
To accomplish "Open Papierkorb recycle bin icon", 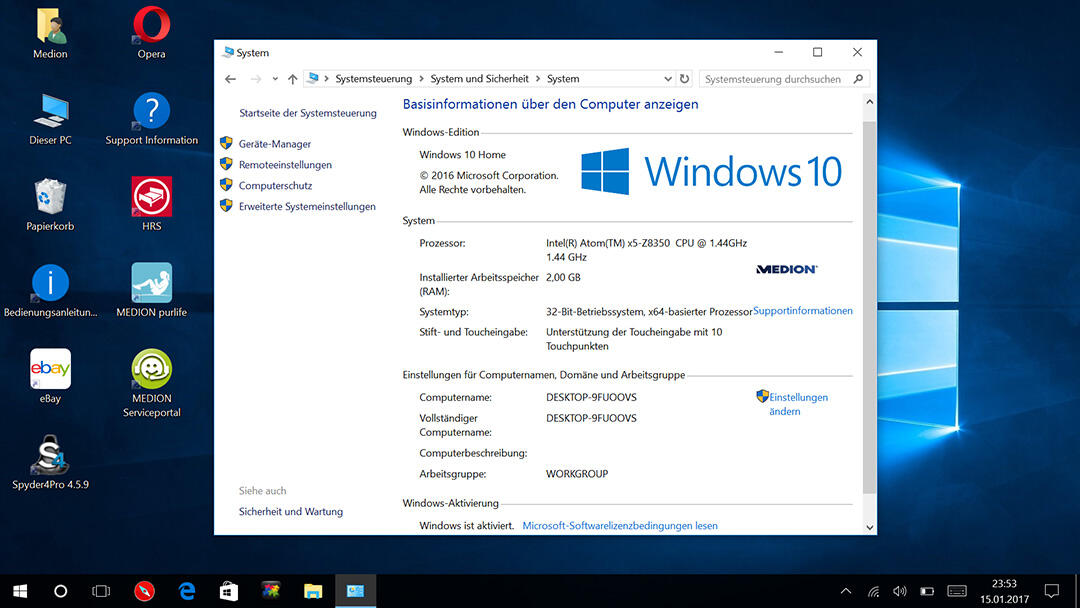I will pos(50,197).
